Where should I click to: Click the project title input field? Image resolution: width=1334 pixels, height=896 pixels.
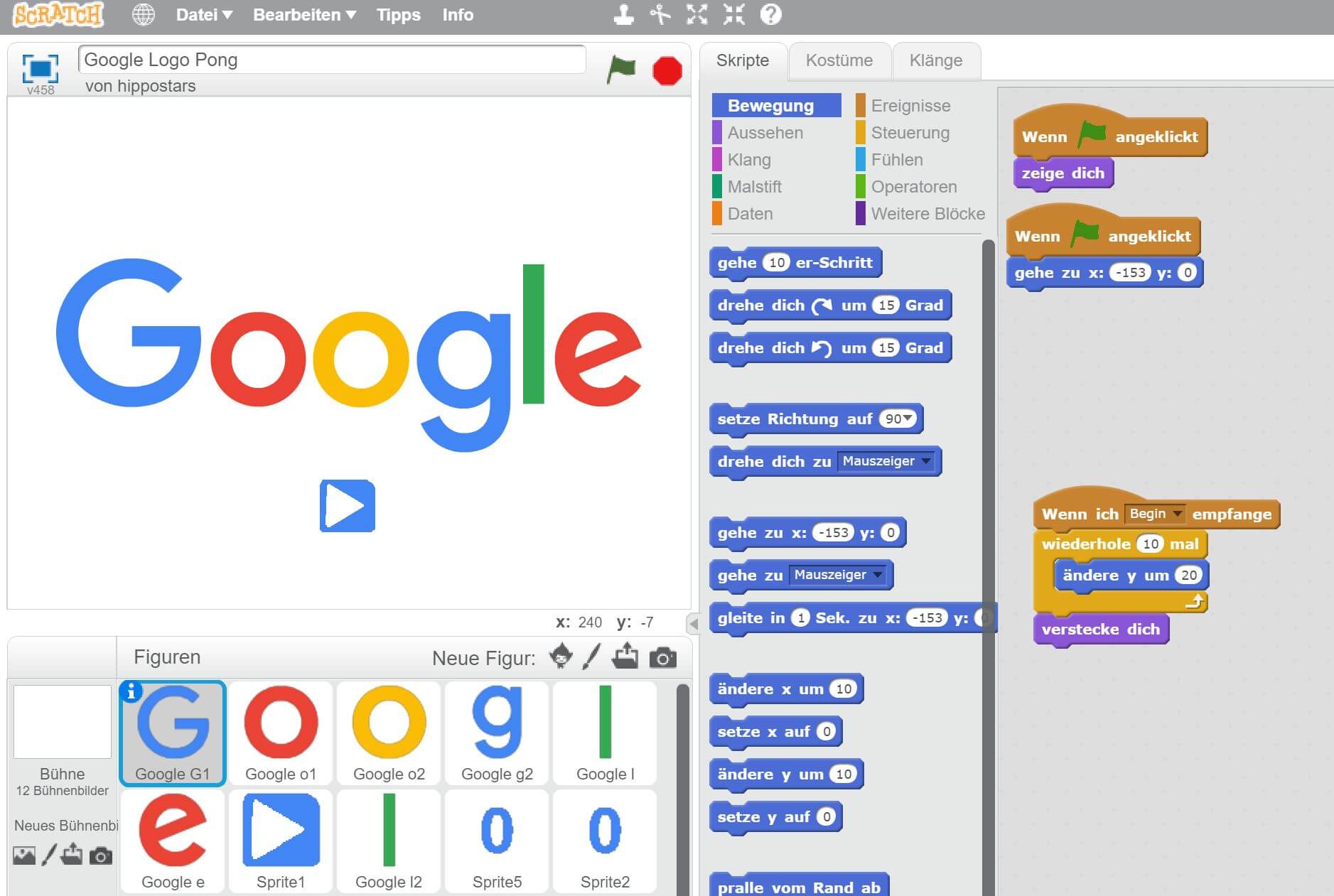(332, 60)
